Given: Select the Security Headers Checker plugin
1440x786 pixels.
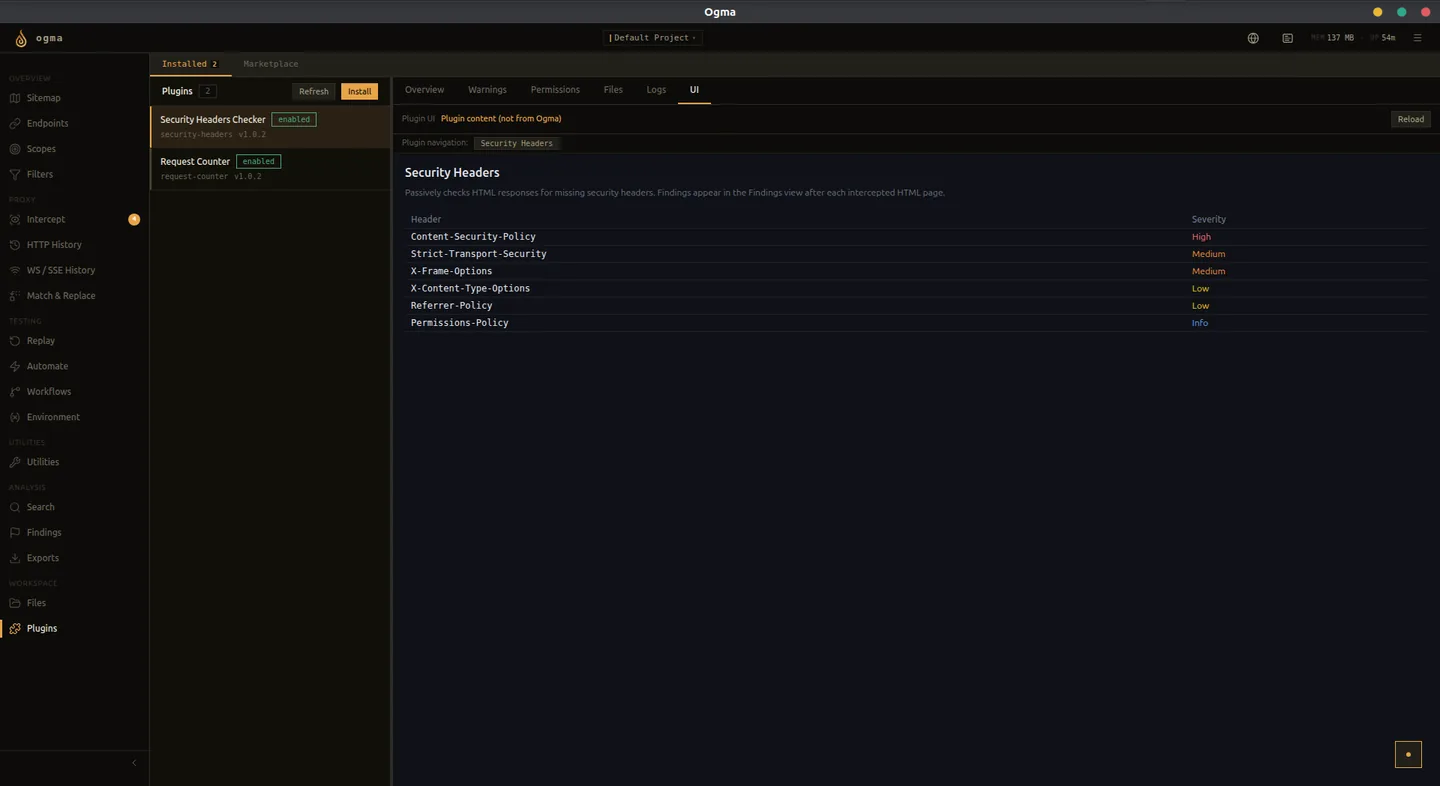Looking at the screenshot, I should (270, 126).
